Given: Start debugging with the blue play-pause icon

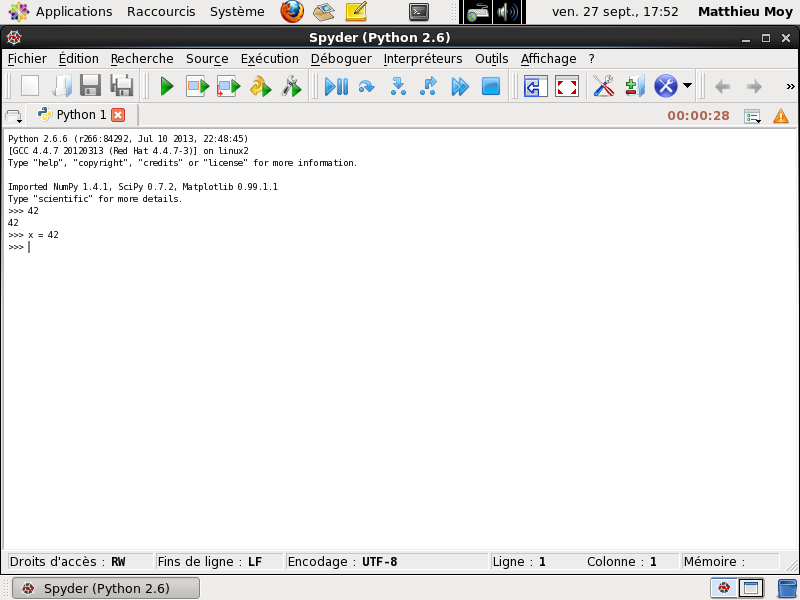Looking at the screenshot, I should (336, 86).
